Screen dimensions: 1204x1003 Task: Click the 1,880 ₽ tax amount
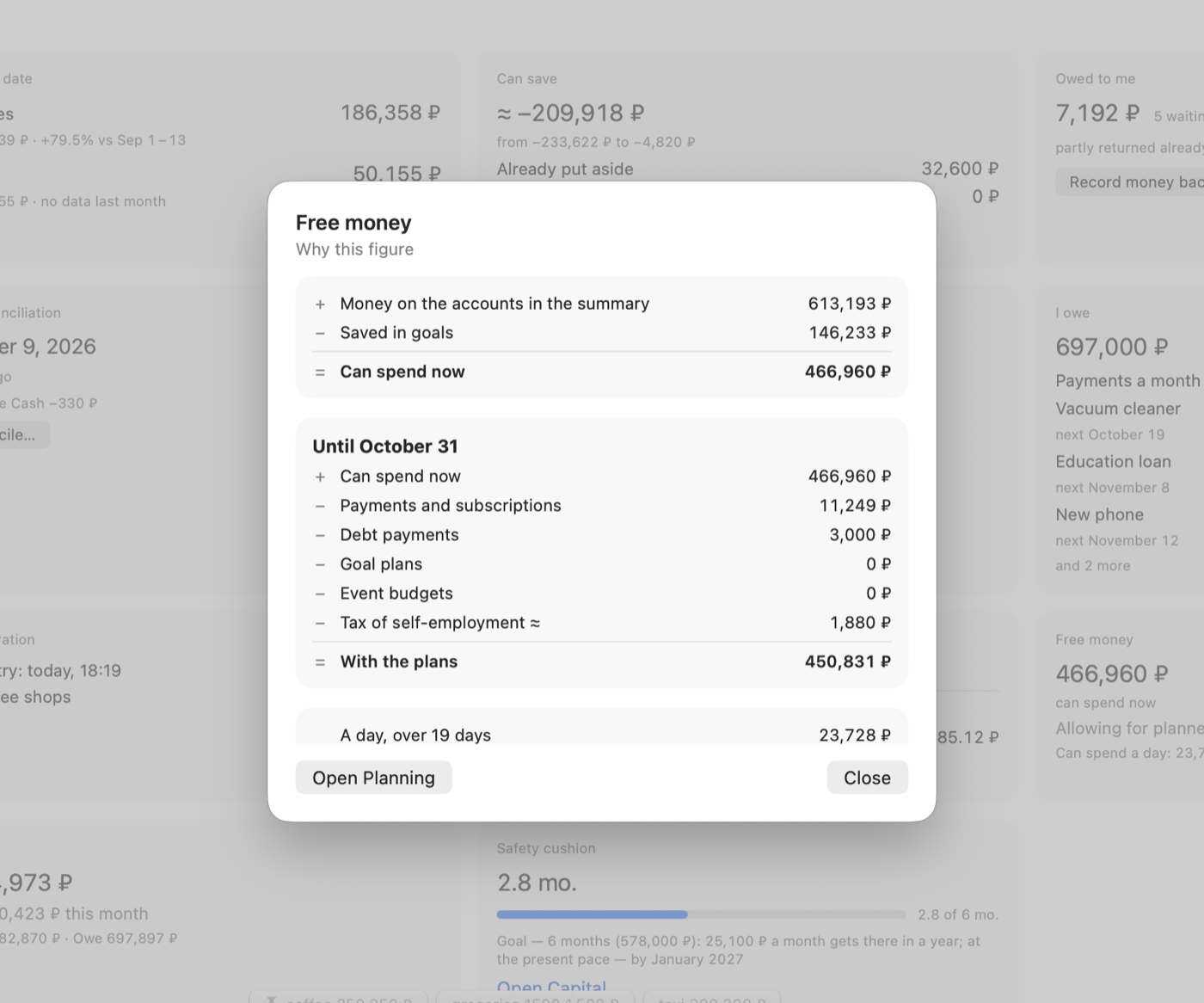860,623
